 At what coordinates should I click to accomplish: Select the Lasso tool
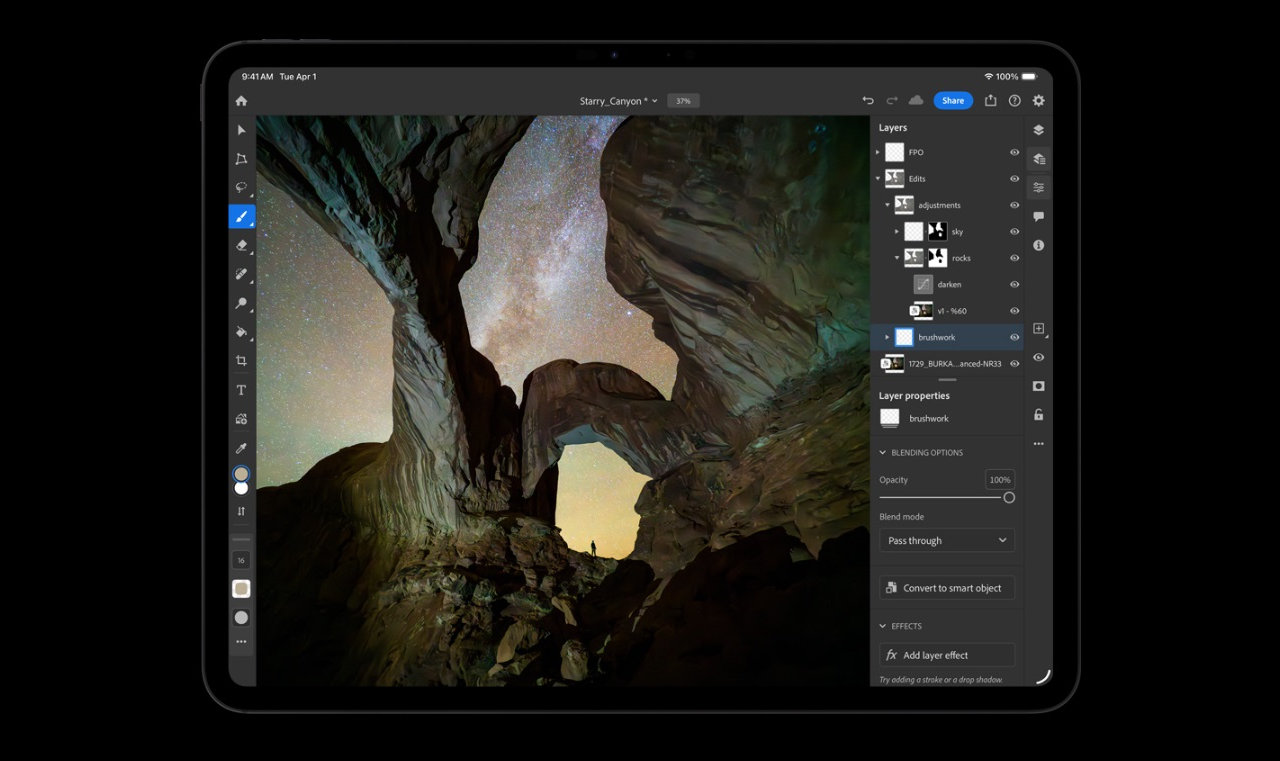(x=240, y=187)
